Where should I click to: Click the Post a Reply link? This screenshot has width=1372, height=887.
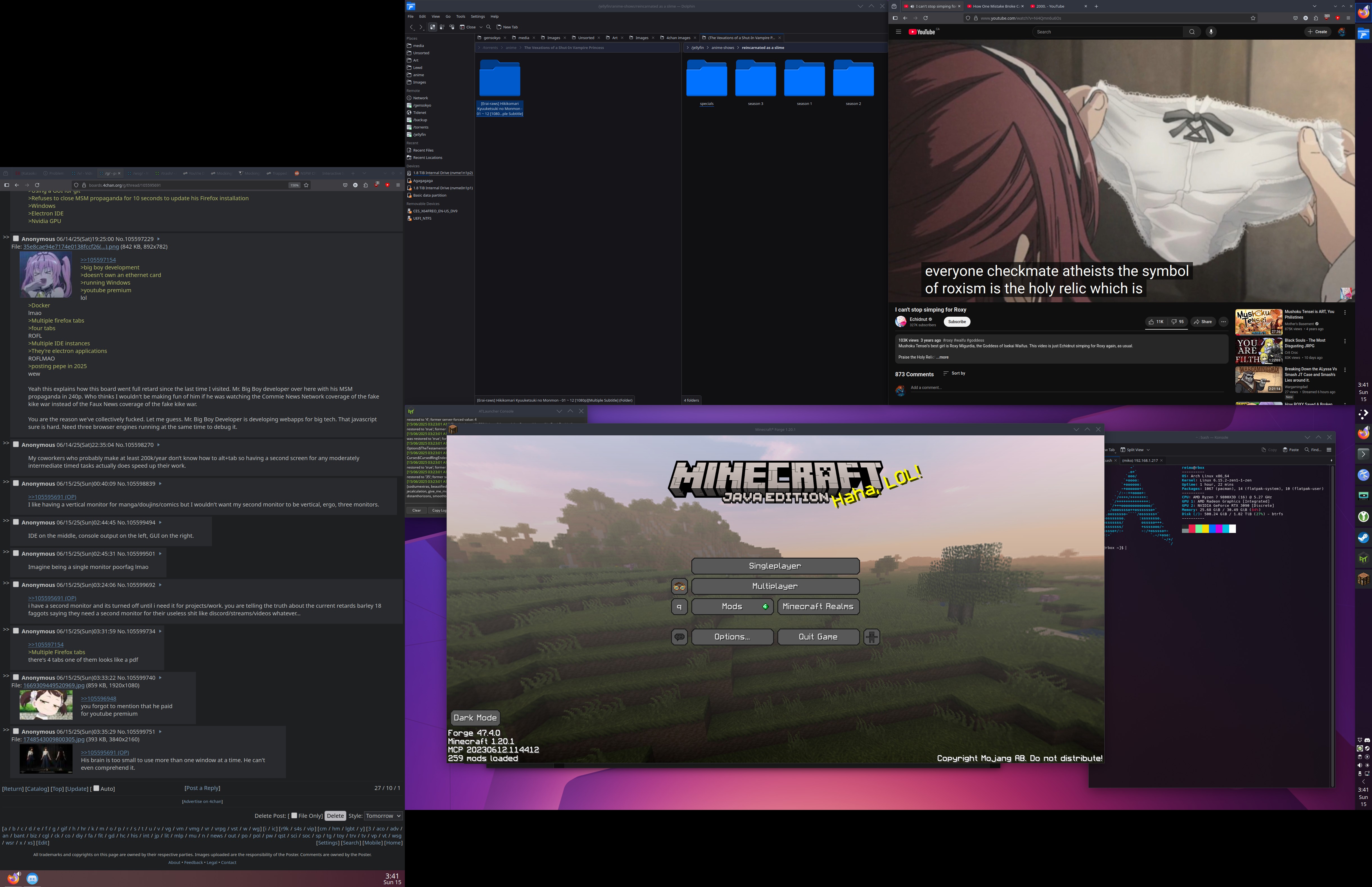point(202,788)
